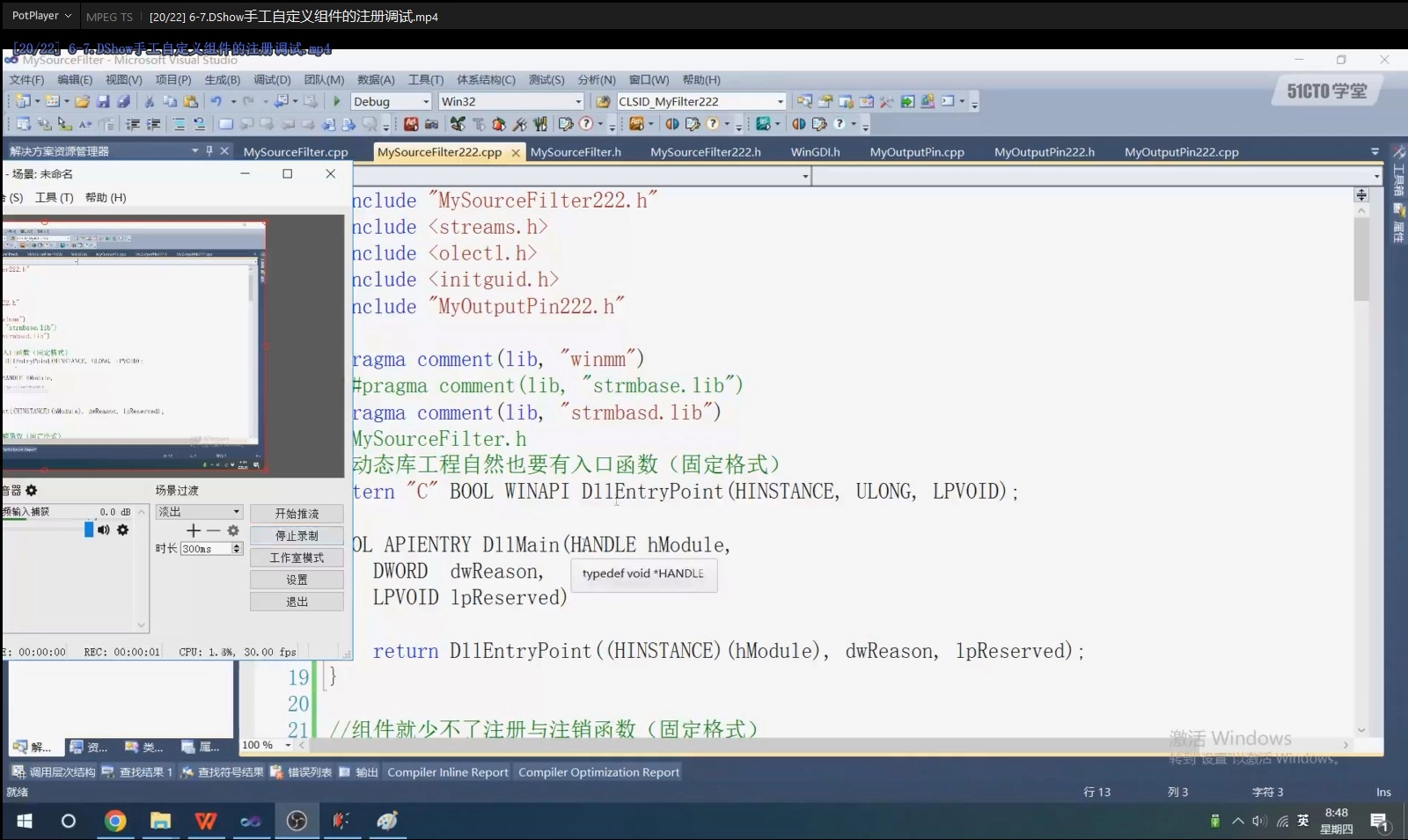Select the Cut (scissors) tool
Screen dimensions: 1408x840
[150, 100]
